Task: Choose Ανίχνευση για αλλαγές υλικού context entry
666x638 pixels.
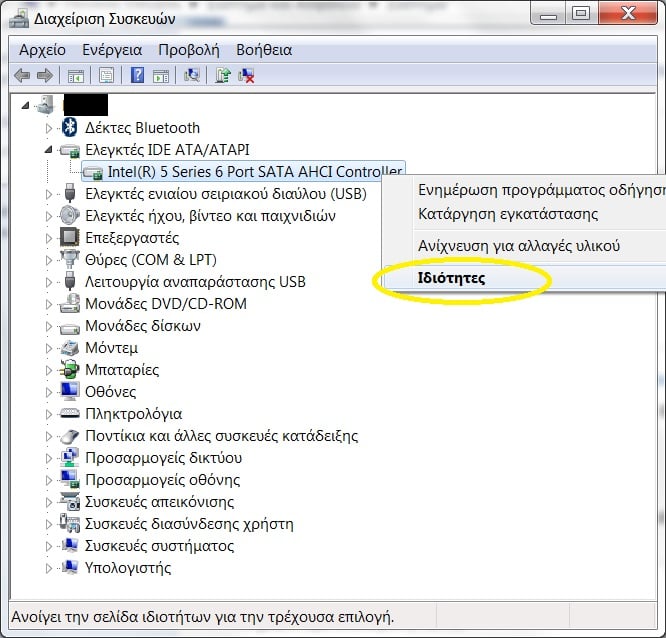Action: 519,246
